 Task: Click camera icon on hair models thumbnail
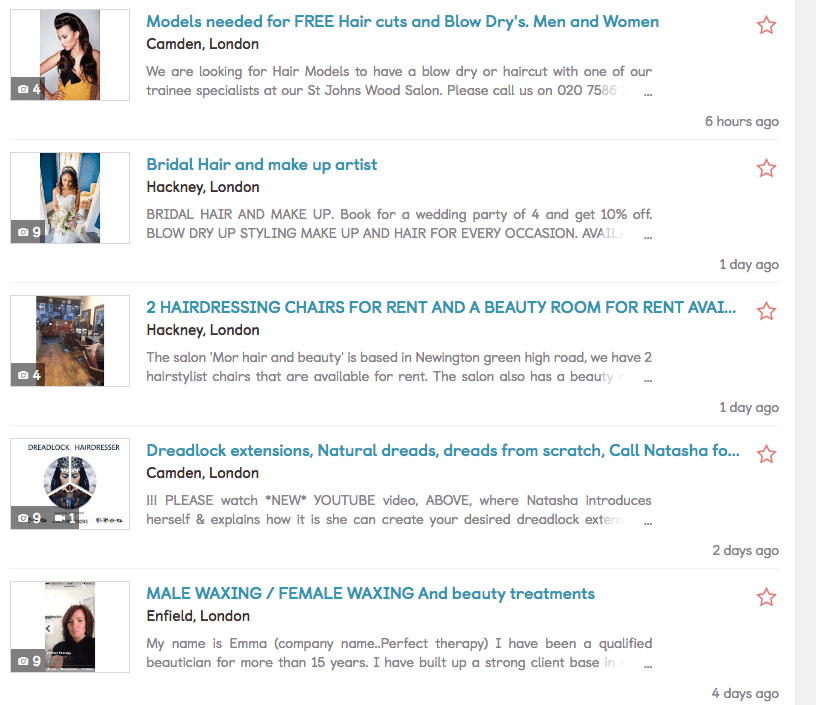tap(23, 89)
